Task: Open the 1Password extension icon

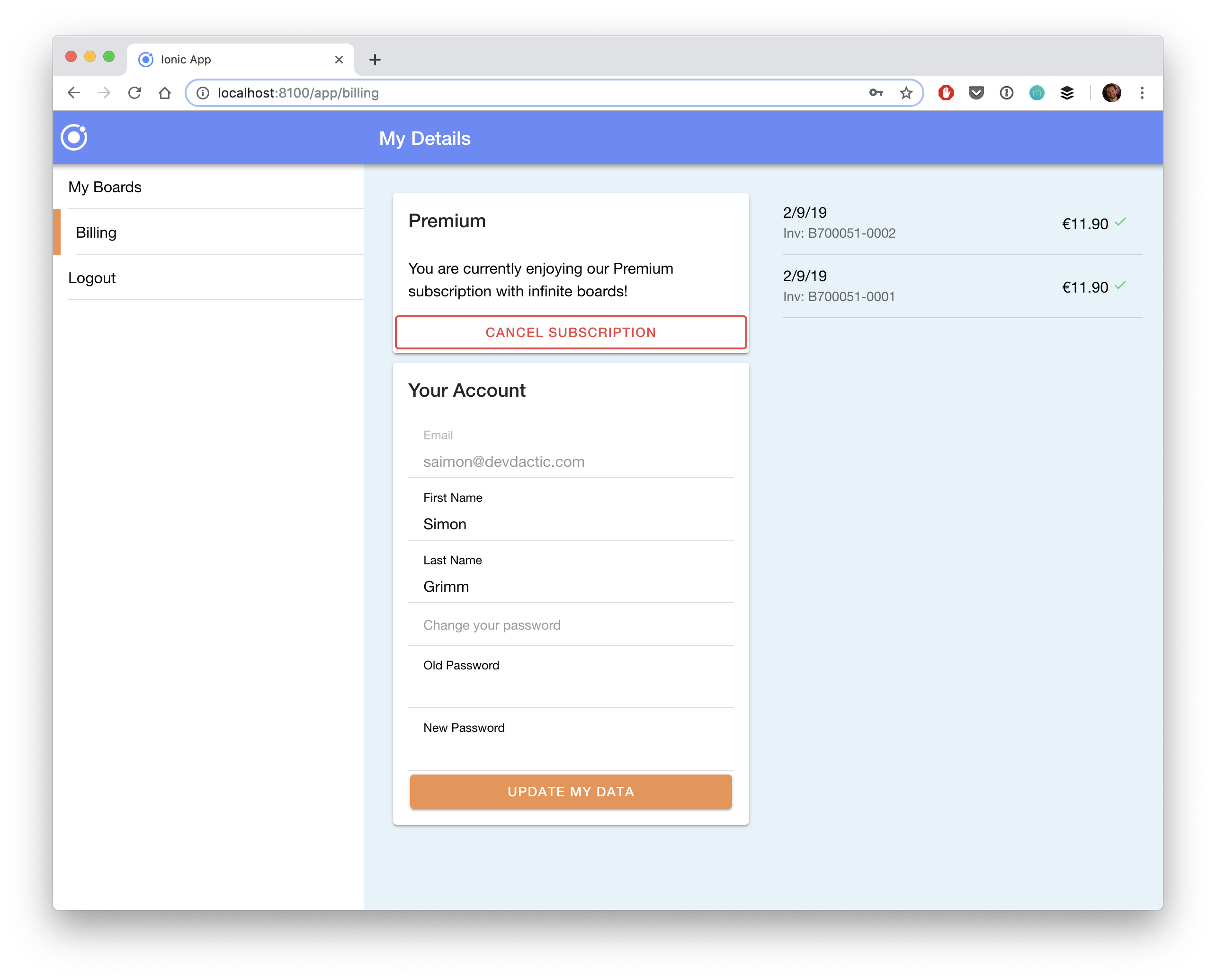Action: pyautogui.click(x=1006, y=93)
